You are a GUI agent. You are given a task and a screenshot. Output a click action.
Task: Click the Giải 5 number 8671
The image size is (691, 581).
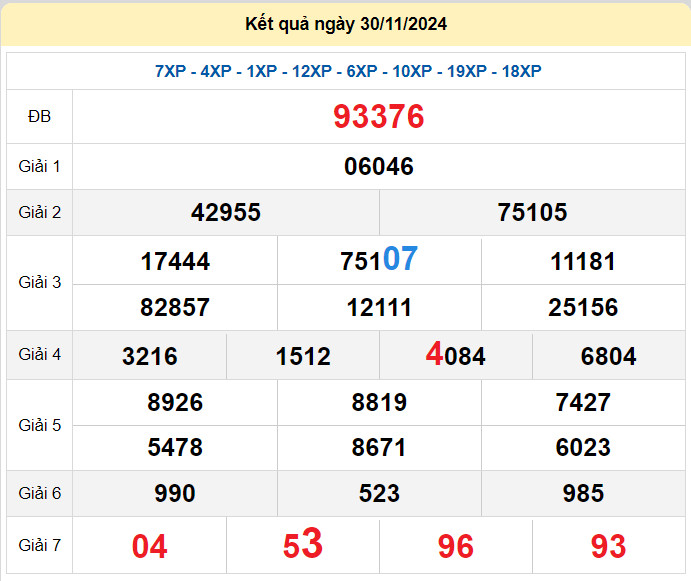pyautogui.click(x=379, y=447)
